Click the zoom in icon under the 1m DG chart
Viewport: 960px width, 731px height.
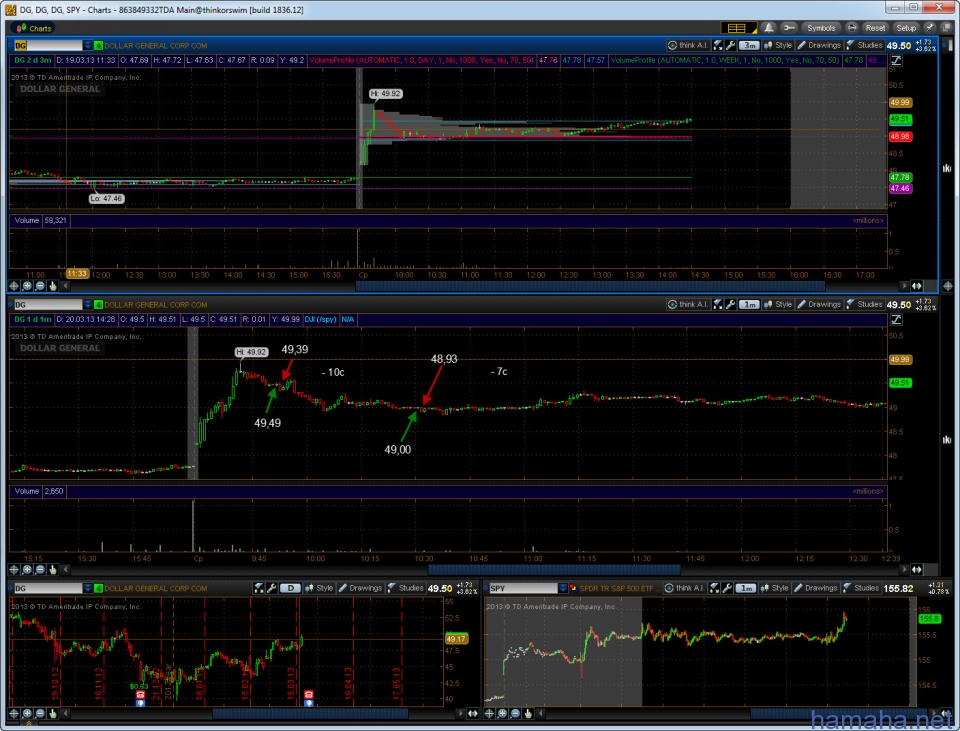coord(27,569)
